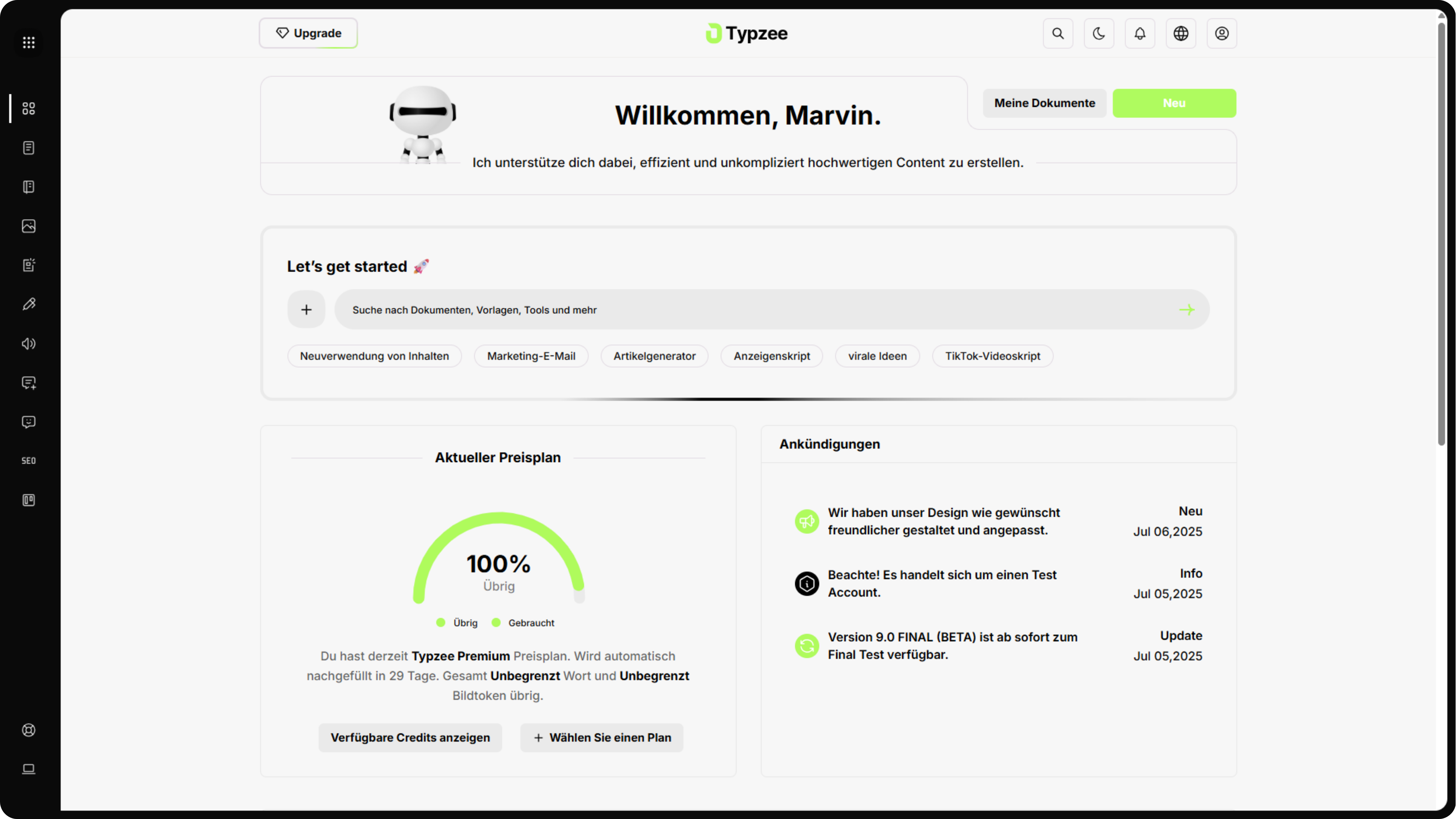
Task: Select virale Ideen chip
Action: (x=877, y=356)
